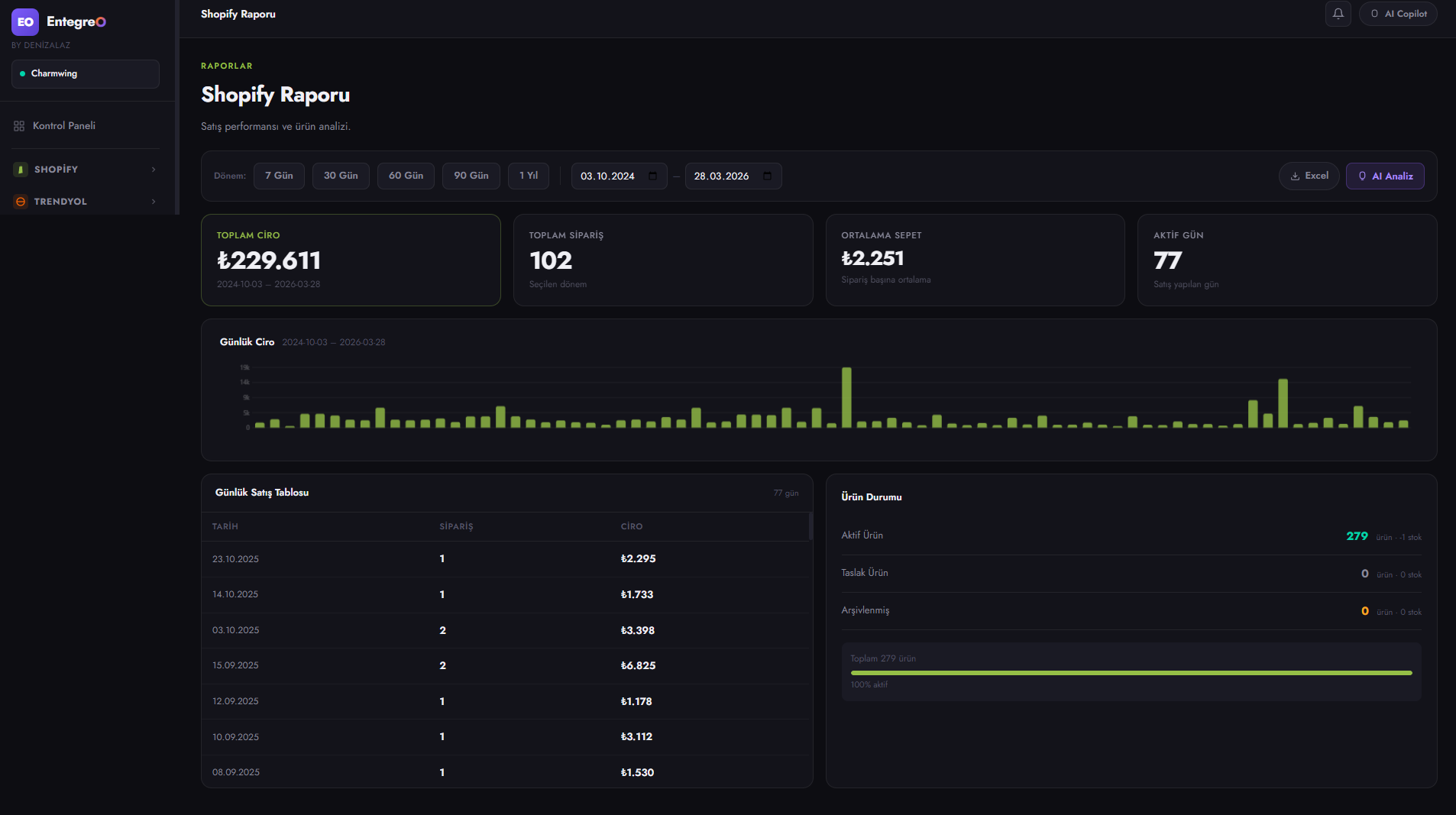This screenshot has width=1456, height=815.
Task: Click the Charmwing status dot
Action: point(24,73)
